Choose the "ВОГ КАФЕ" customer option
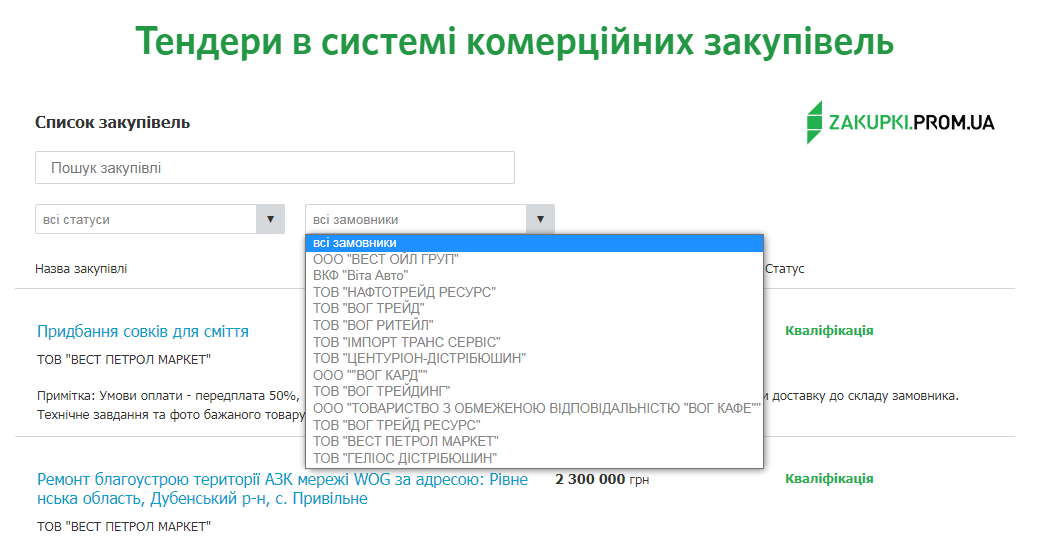This screenshot has height=538, width=1063. click(536, 408)
